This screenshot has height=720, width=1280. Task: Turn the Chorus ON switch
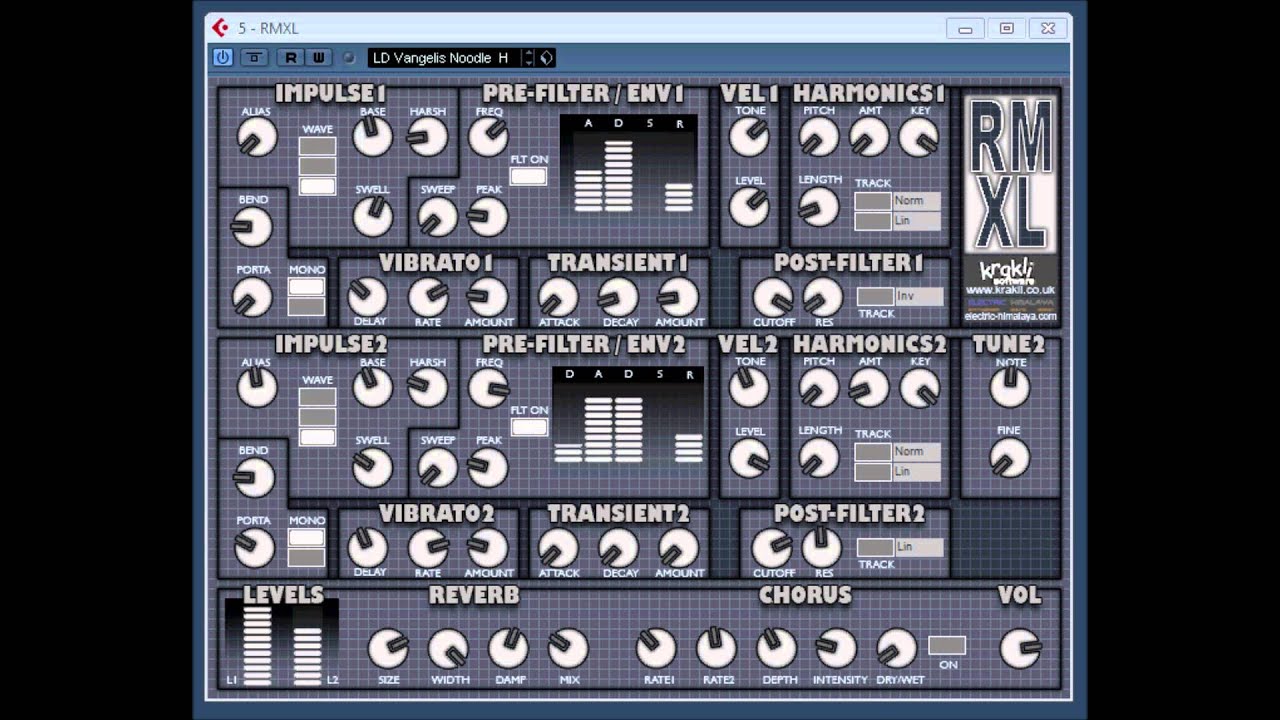click(x=946, y=645)
